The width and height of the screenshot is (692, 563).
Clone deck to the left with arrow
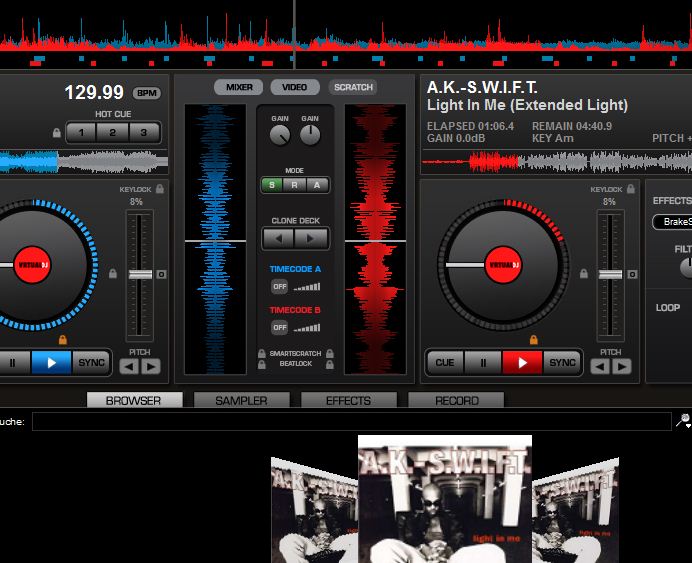(x=278, y=239)
